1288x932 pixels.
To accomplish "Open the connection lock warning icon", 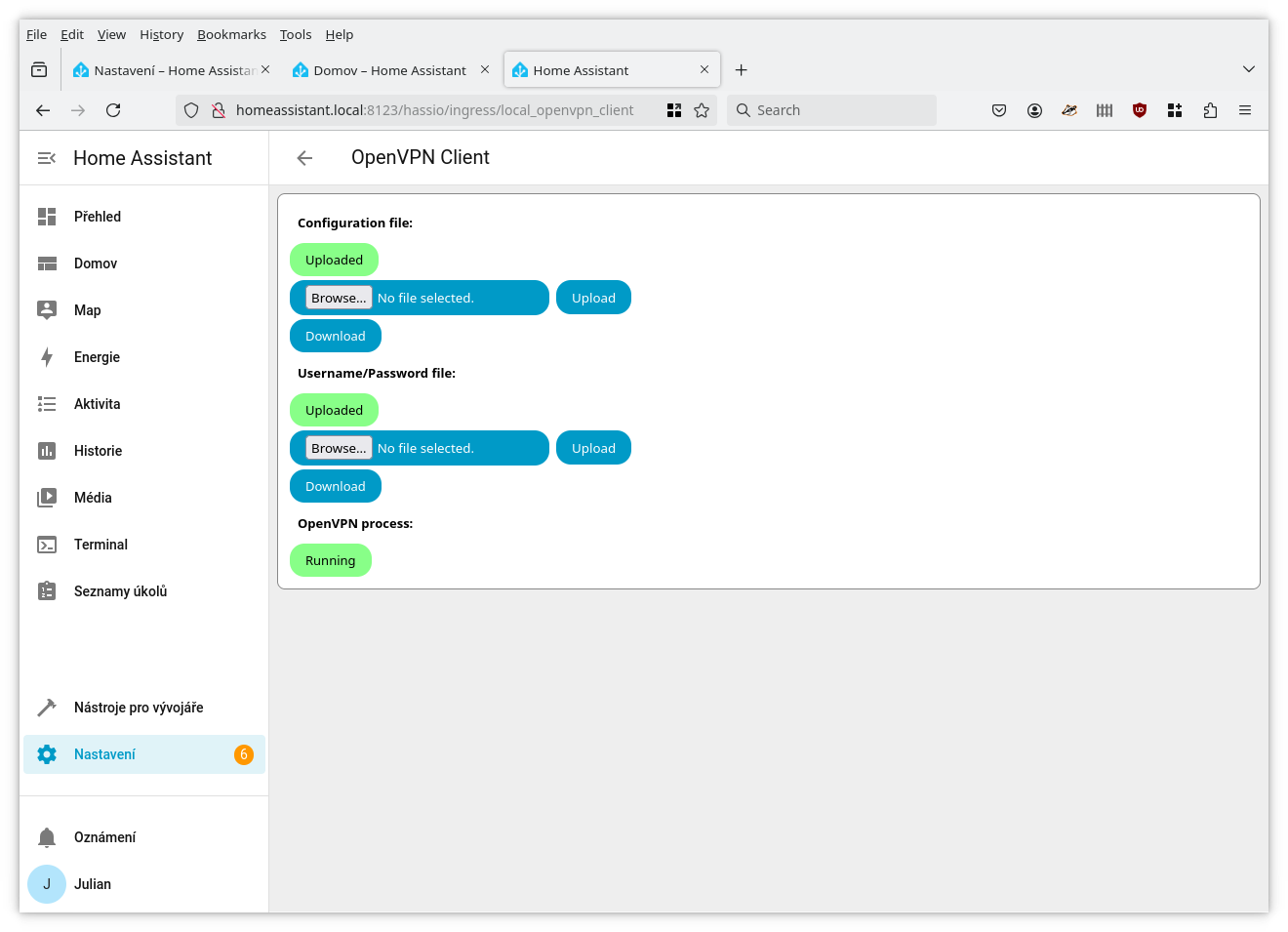I will [x=219, y=110].
